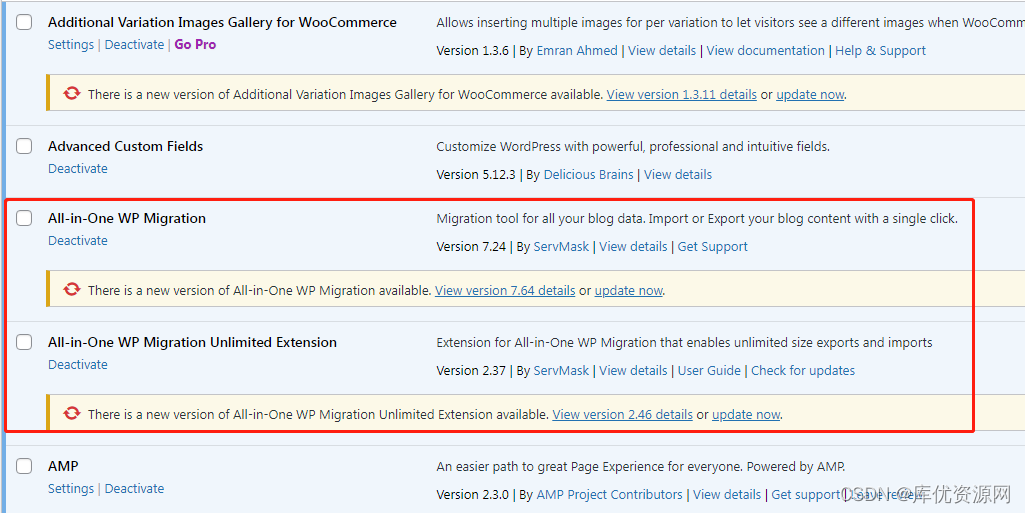Open ServMask link for version 2.37 extension

[561, 371]
